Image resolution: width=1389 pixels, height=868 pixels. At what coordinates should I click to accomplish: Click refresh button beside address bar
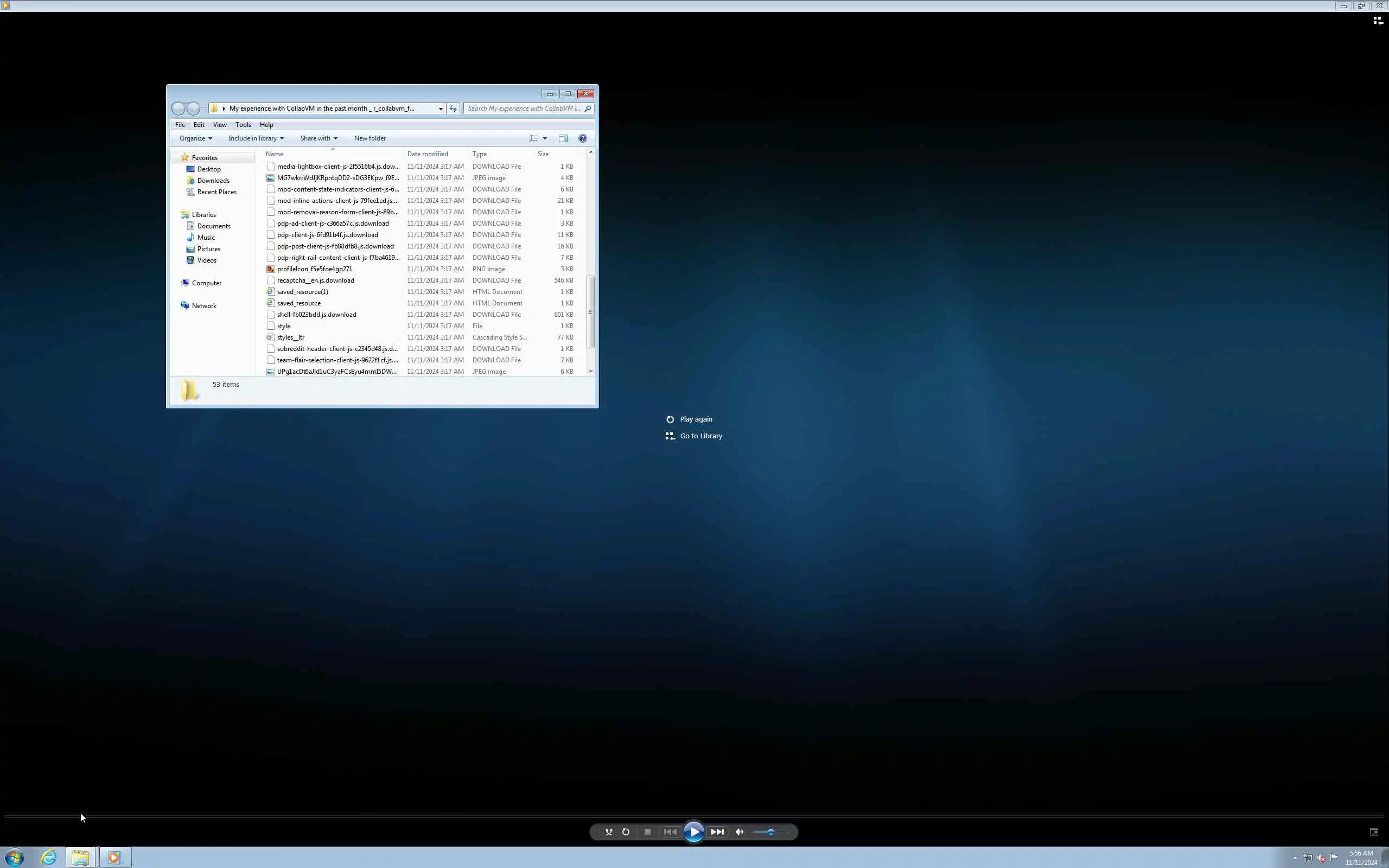click(453, 108)
